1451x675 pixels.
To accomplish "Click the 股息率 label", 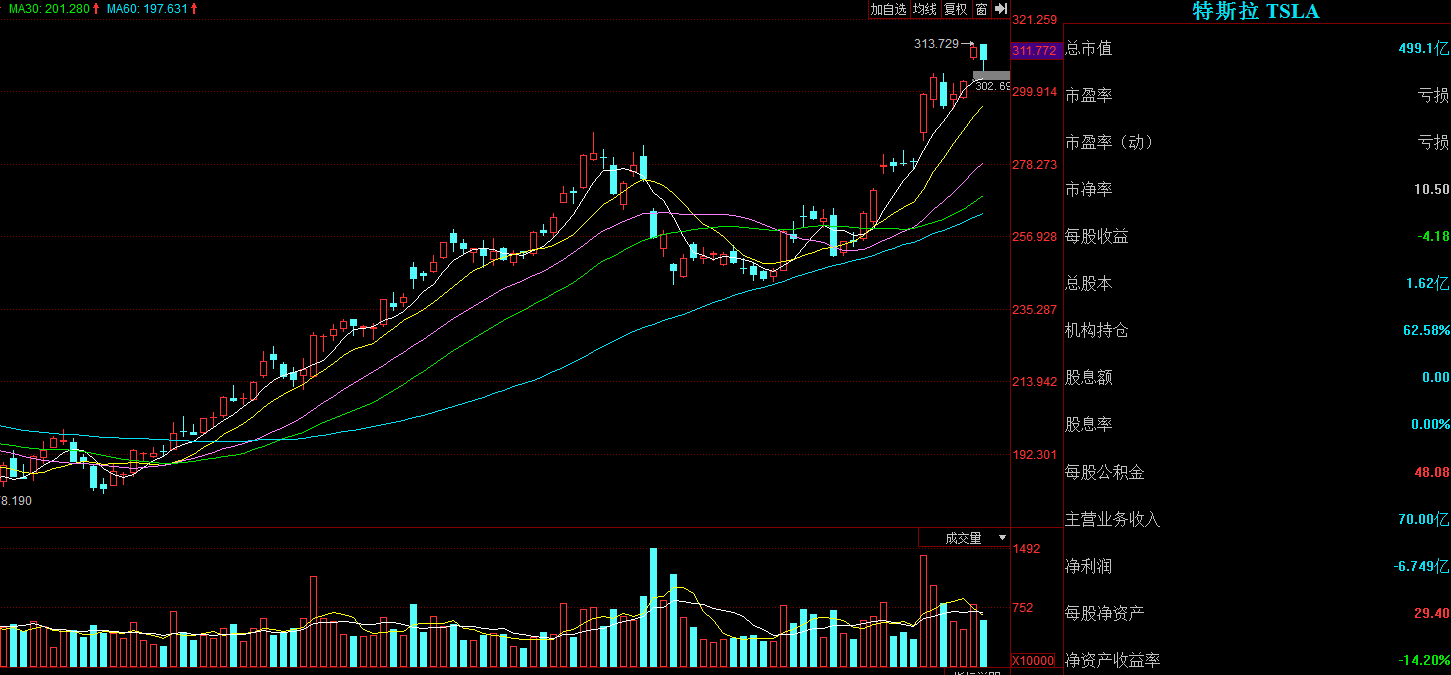I will tap(1088, 424).
